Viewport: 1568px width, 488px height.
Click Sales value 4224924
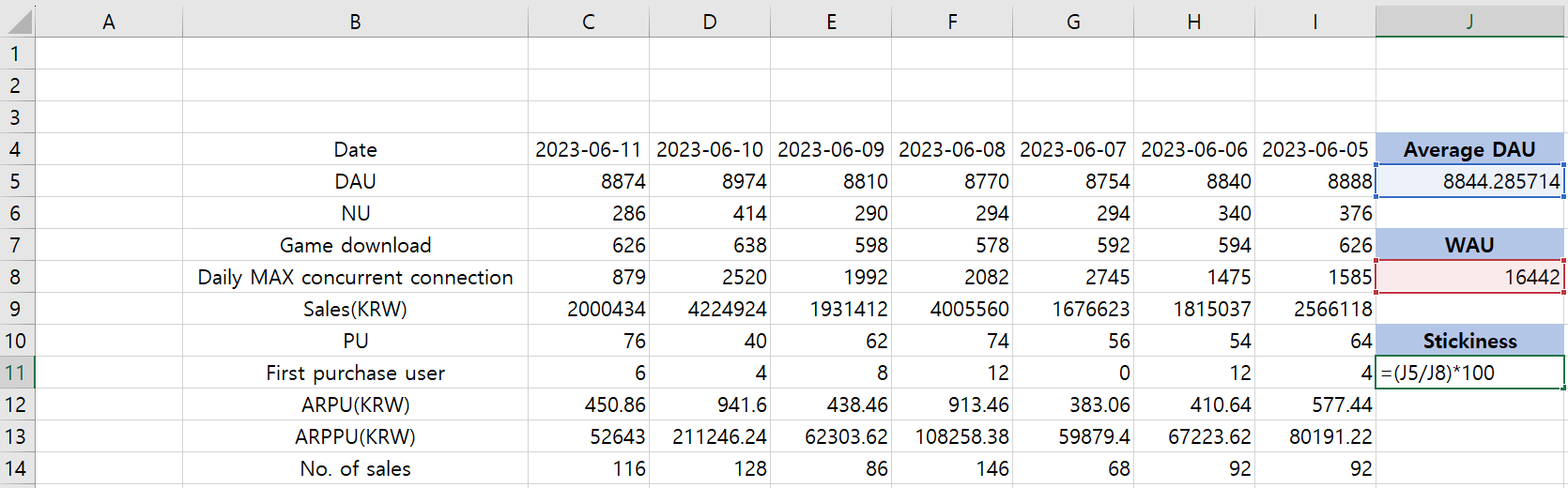710,309
